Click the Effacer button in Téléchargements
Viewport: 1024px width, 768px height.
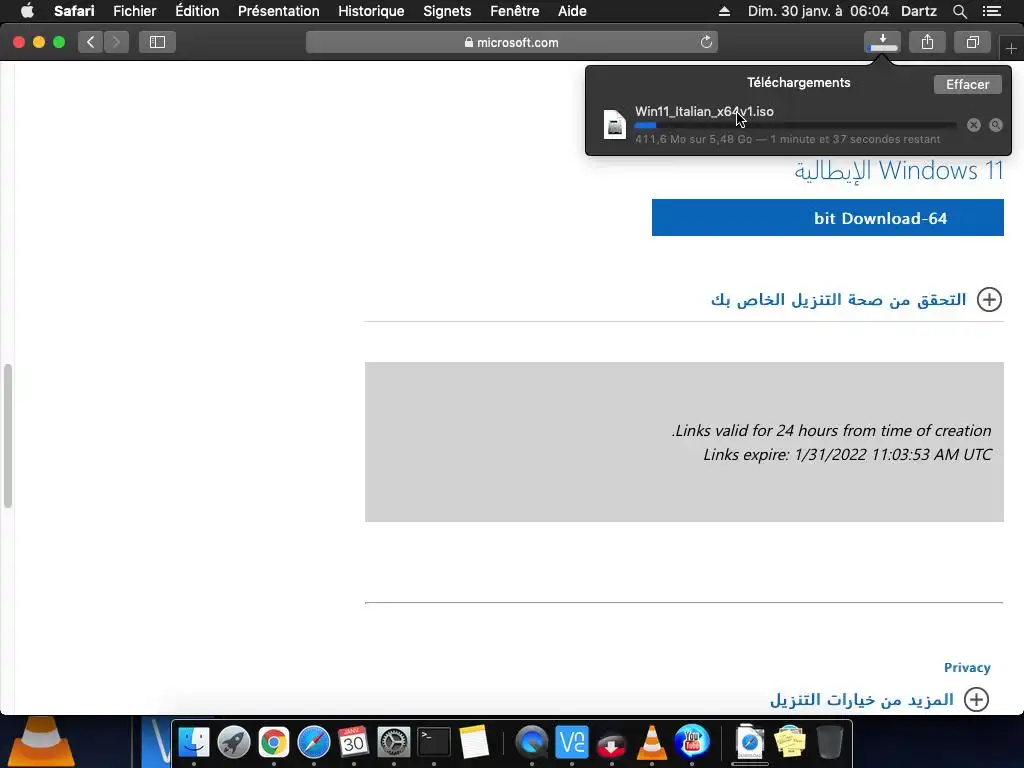pos(967,84)
